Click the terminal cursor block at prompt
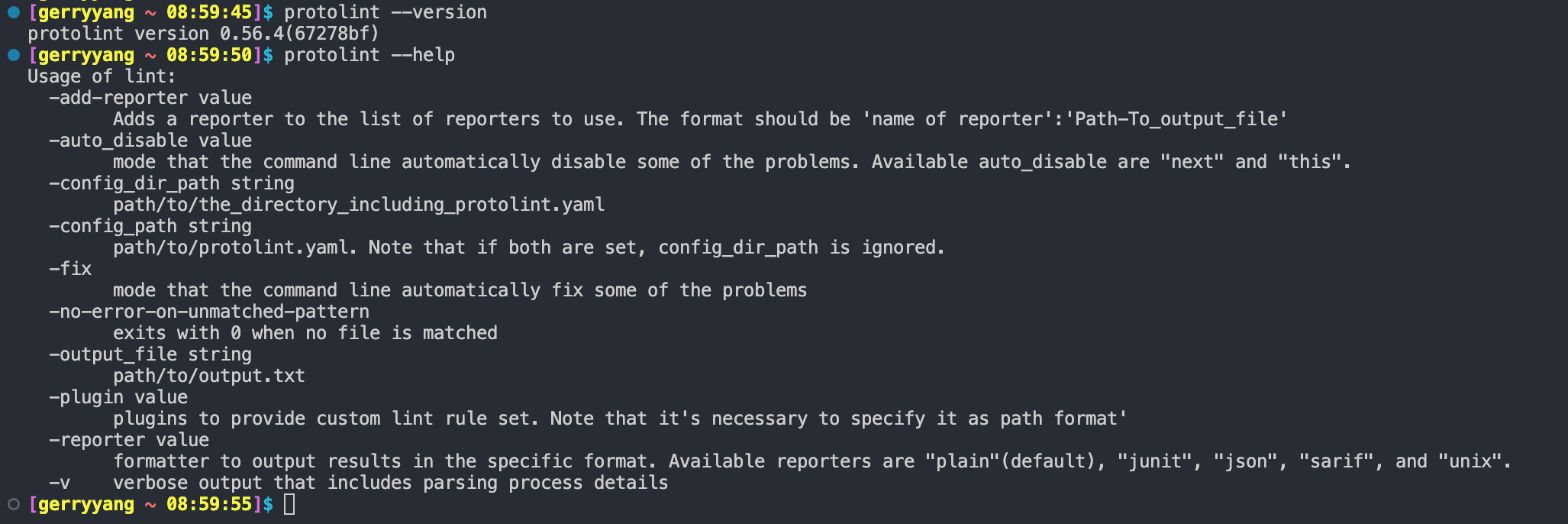Screen dimensions: 1568x524 pos(289,504)
